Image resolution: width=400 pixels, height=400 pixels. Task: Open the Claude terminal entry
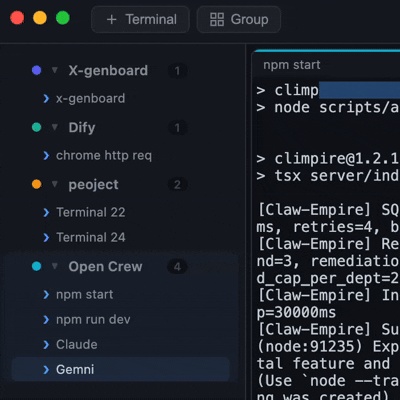click(120, 345)
